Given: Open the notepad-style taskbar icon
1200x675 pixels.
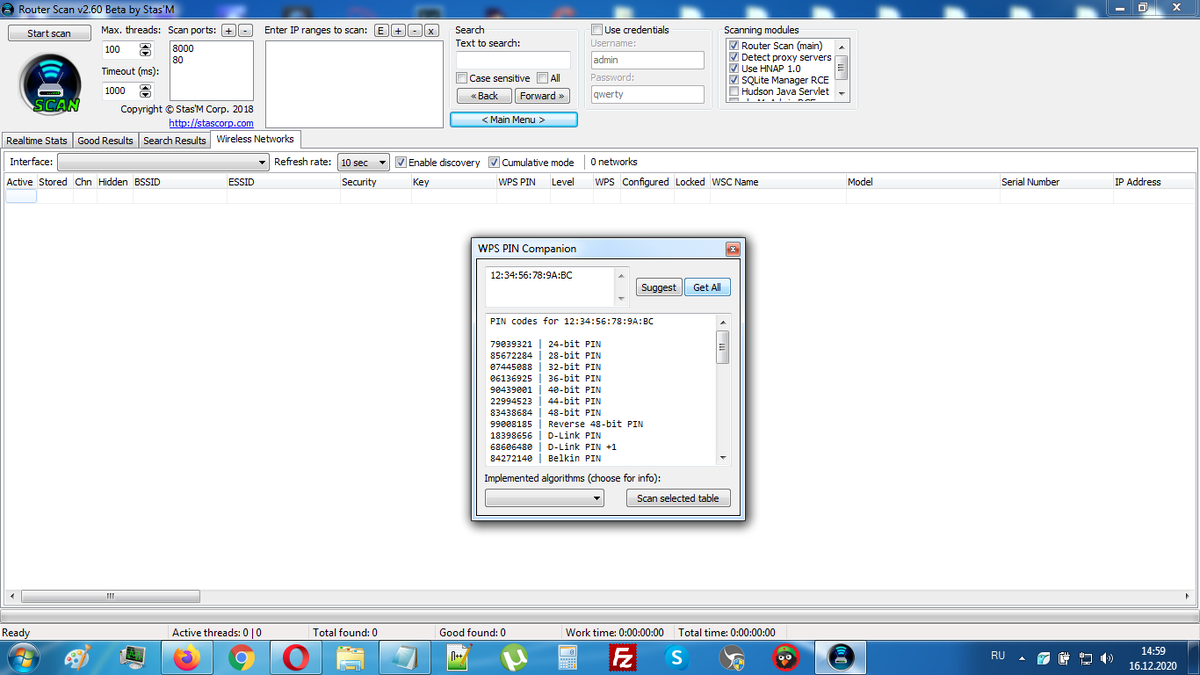Looking at the screenshot, I should tap(404, 657).
